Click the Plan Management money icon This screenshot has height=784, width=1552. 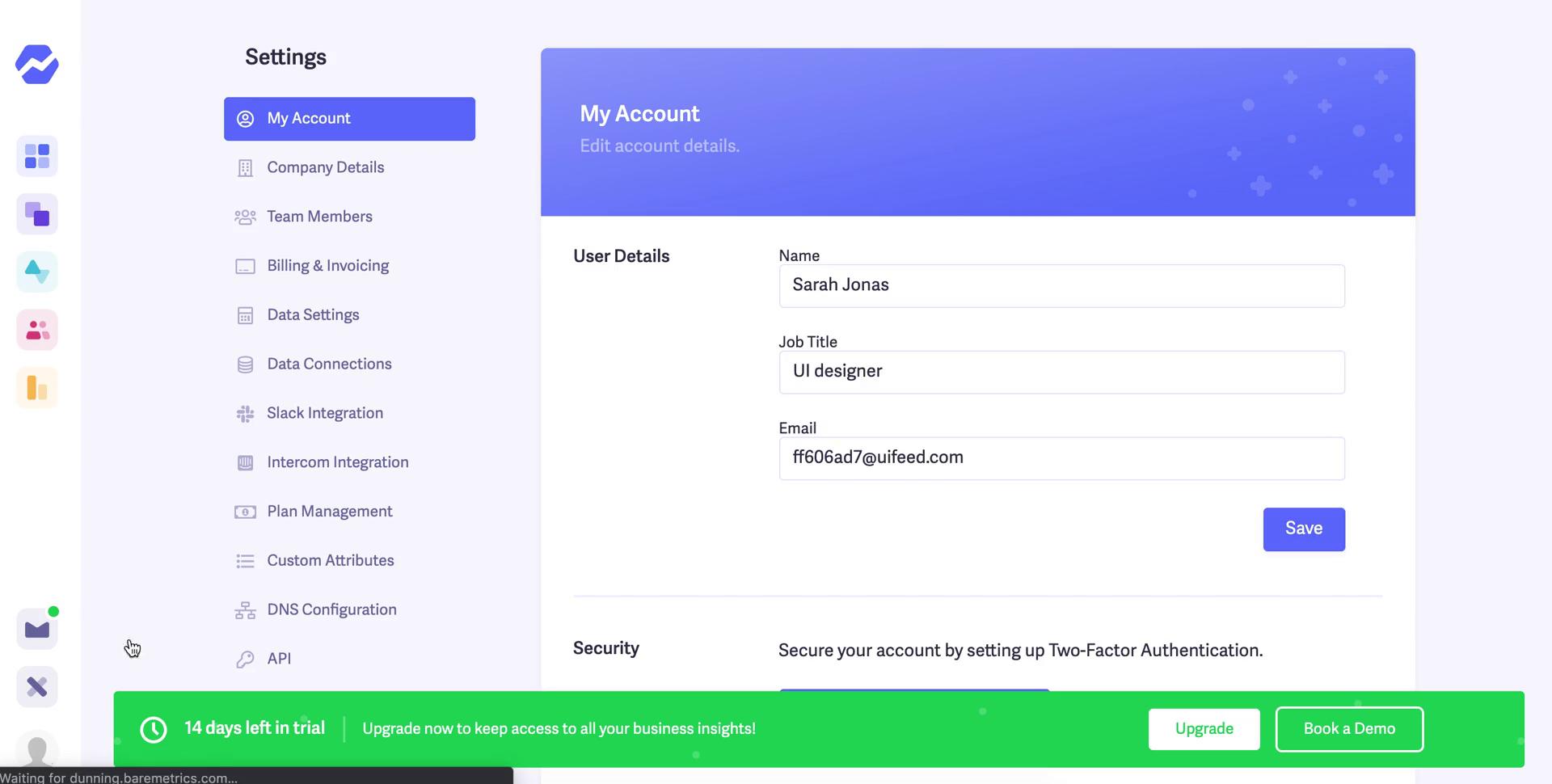pos(245,512)
